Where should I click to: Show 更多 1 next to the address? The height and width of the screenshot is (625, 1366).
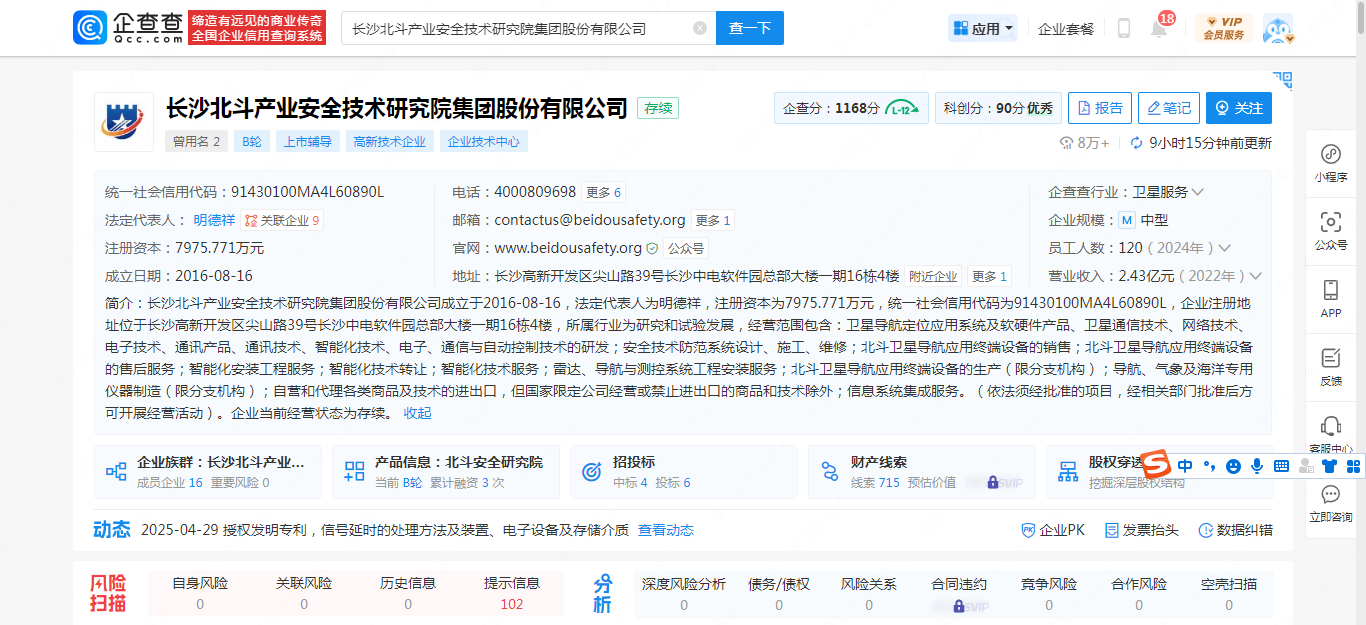pyautogui.click(x=990, y=276)
